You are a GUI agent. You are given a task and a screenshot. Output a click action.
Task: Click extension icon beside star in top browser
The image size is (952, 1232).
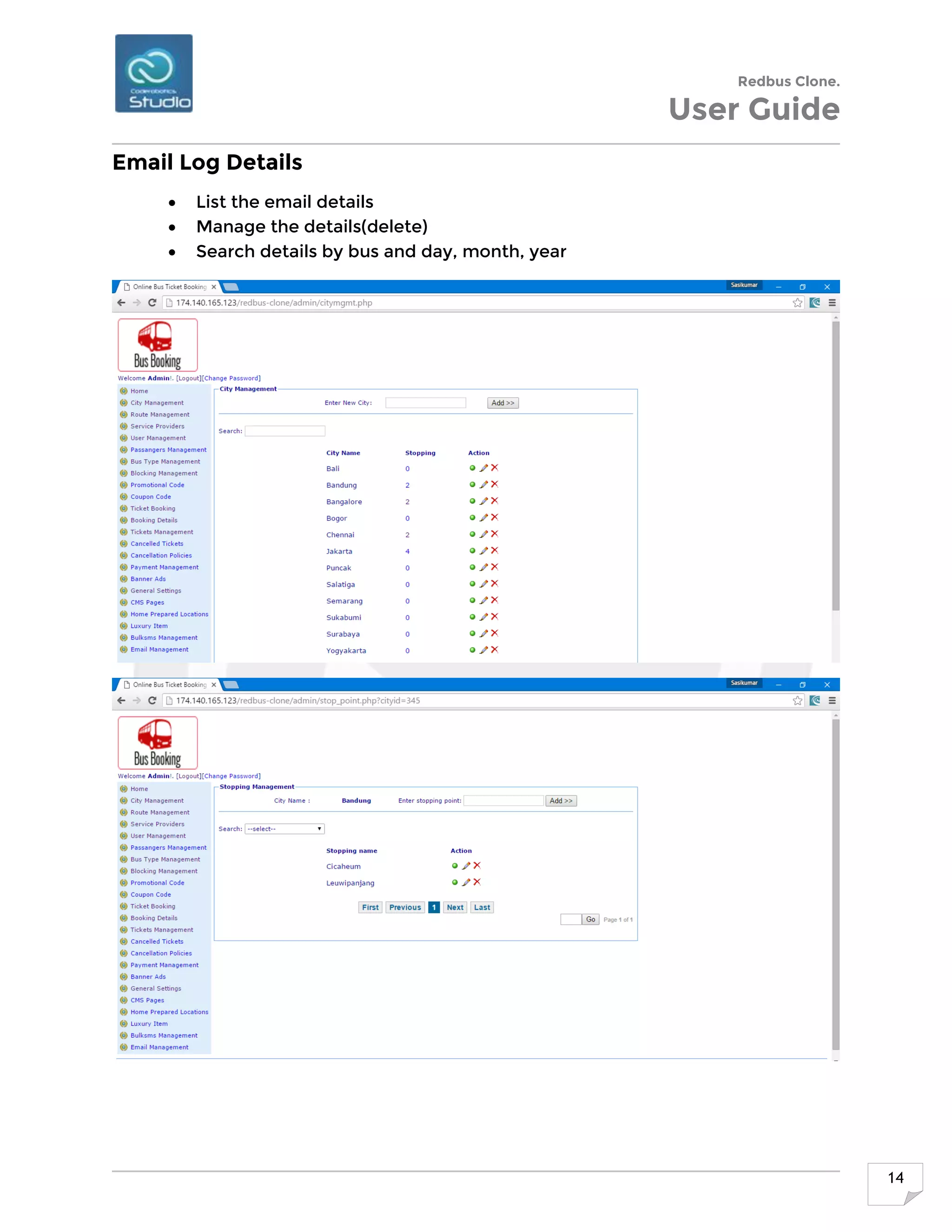click(815, 303)
